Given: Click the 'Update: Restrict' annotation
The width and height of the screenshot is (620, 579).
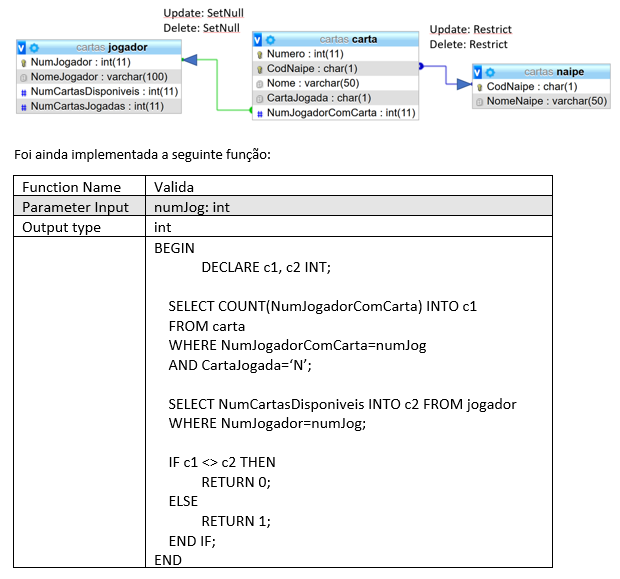Looking at the screenshot, I should [x=471, y=30].
